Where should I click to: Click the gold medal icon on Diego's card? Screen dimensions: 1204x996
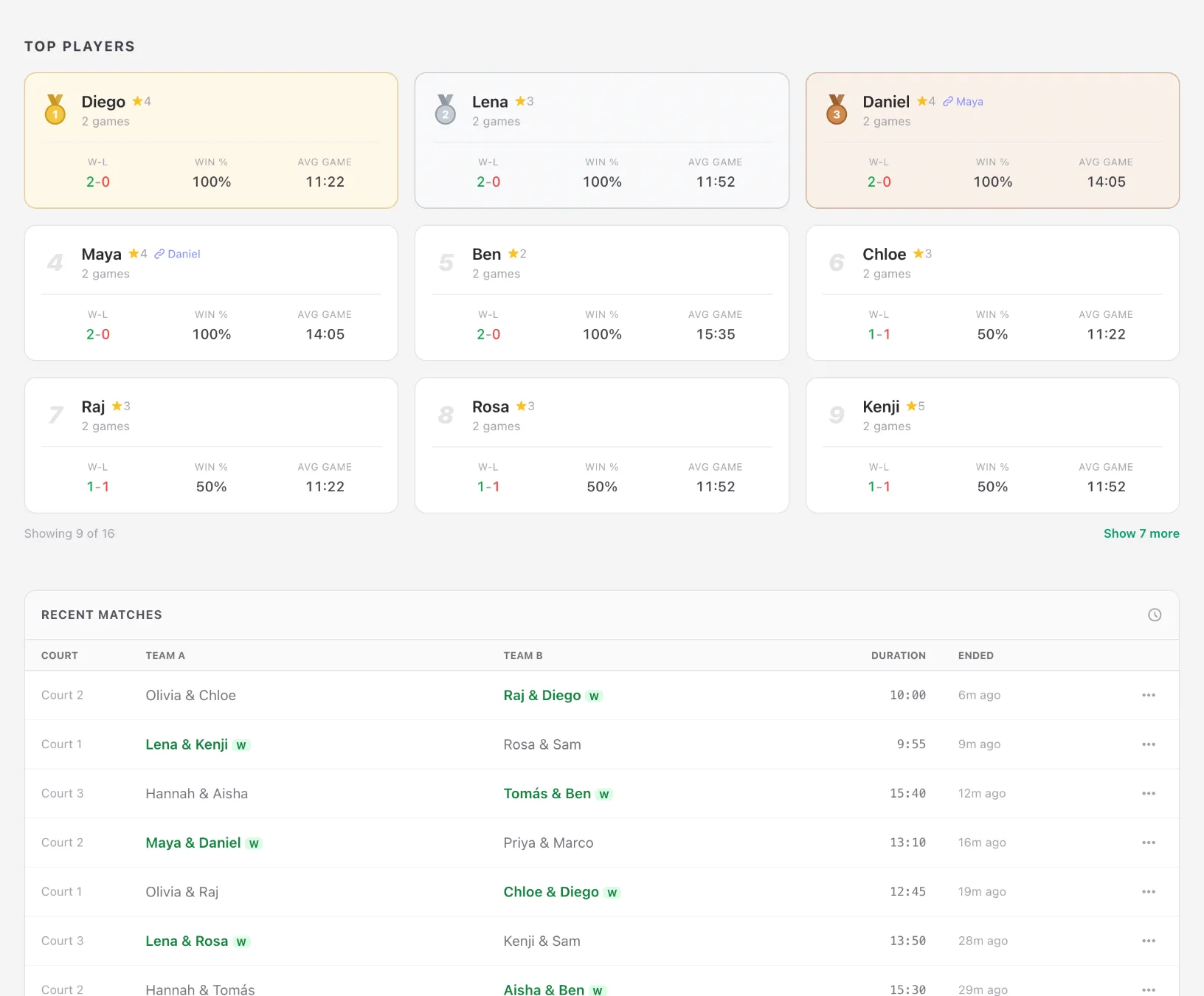55,109
